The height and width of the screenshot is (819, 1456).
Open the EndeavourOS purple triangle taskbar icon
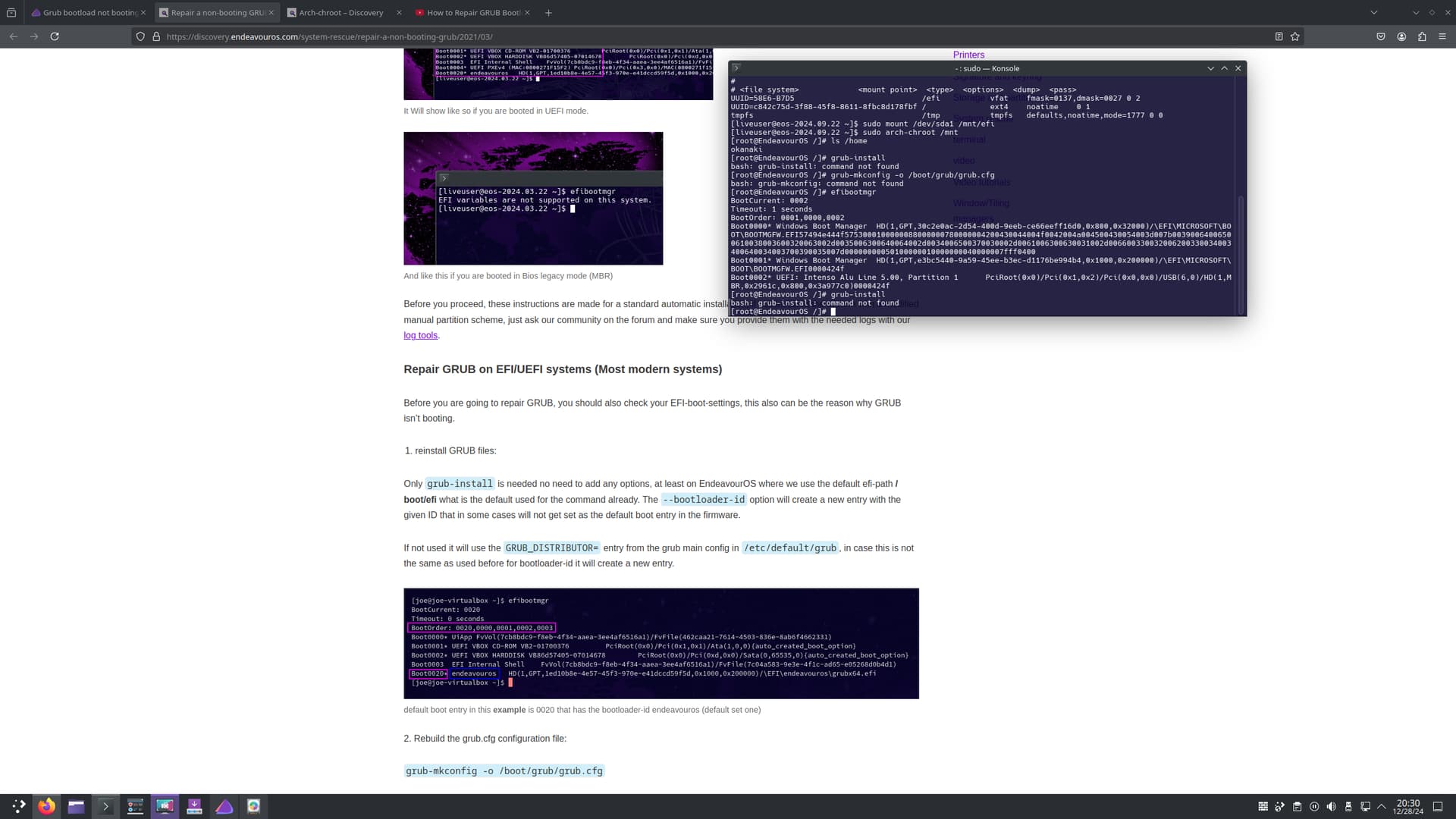tap(224, 806)
